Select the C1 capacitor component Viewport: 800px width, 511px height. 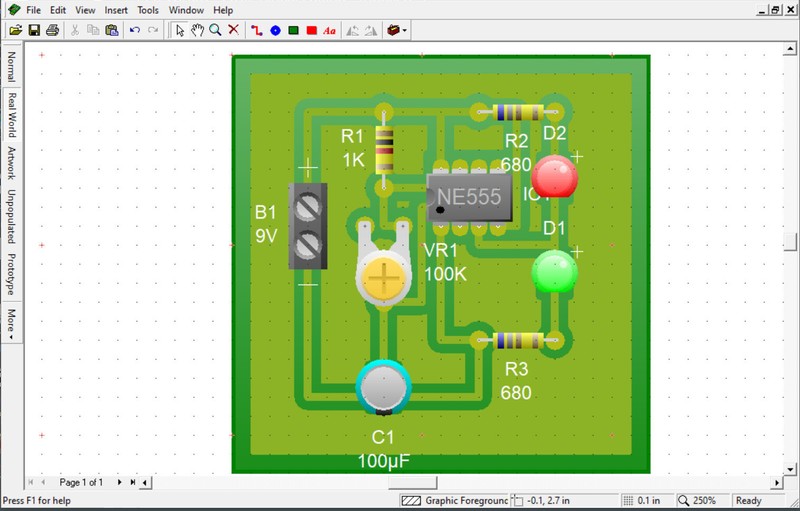tap(384, 388)
